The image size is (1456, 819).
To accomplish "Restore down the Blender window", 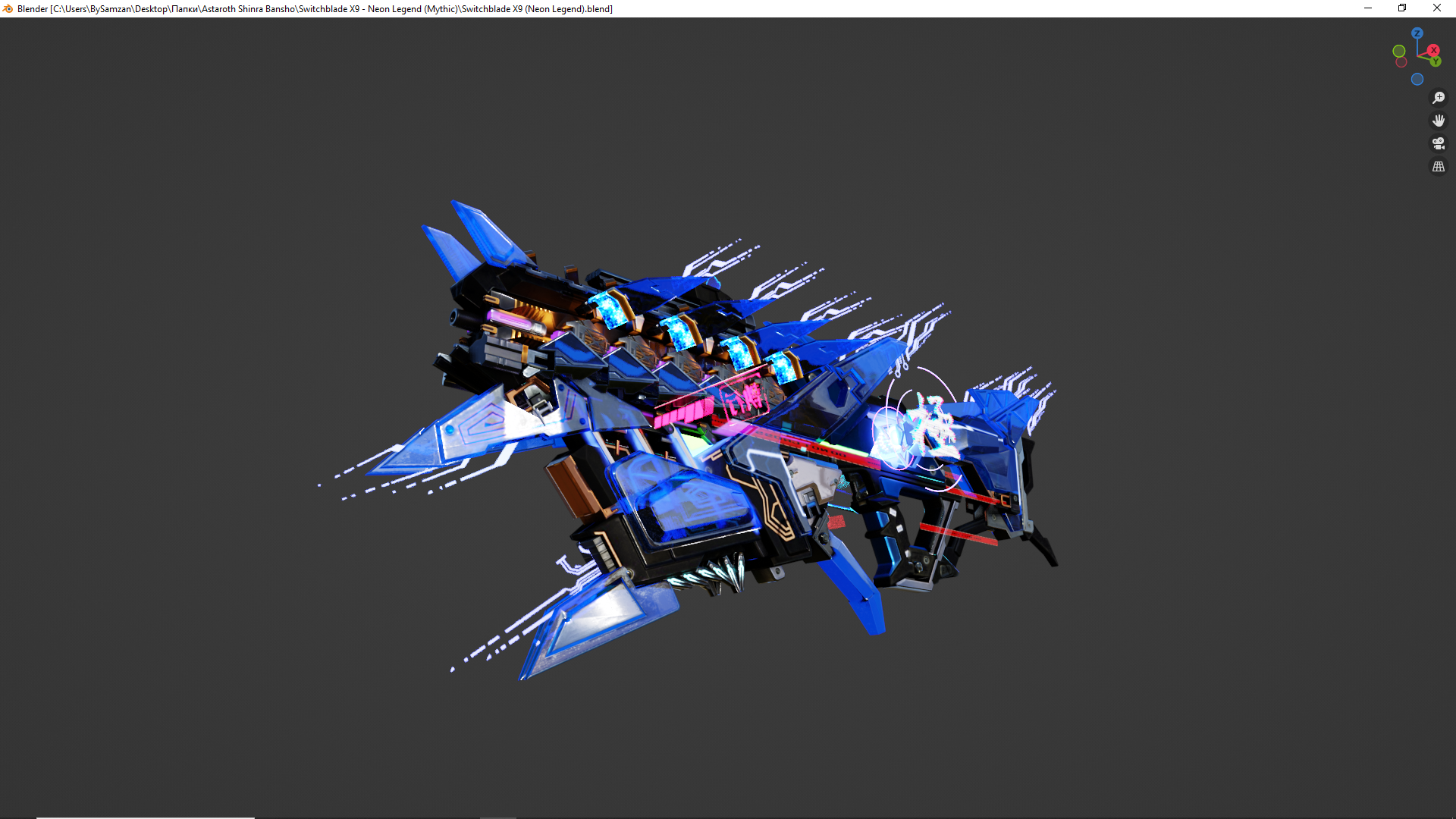I will point(1402,8).
